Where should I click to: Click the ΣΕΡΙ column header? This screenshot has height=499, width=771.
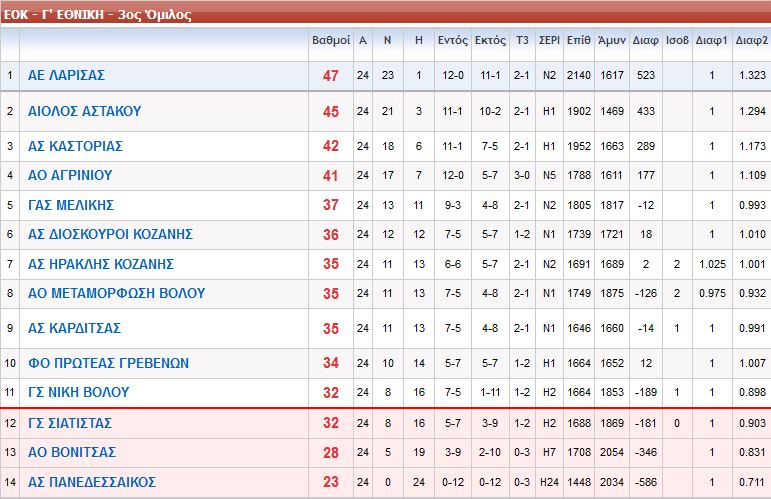click(x=549, y=41)
